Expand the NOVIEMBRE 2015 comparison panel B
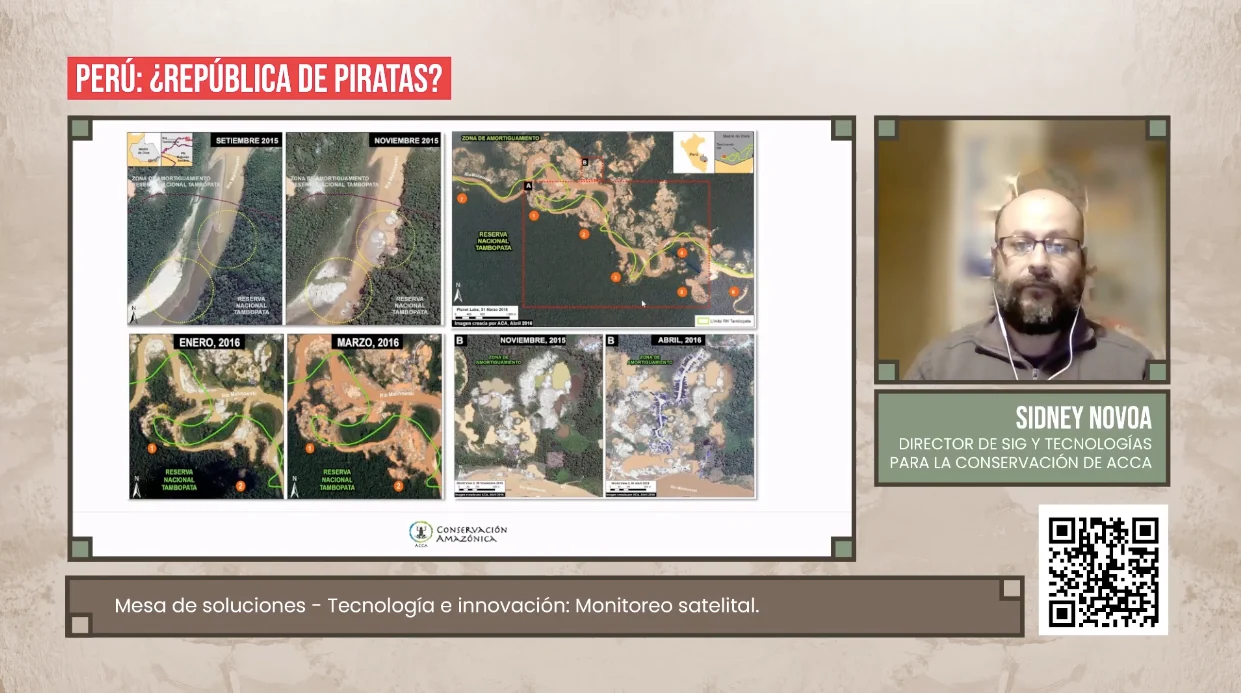This screenshot has width=1241, height=693. pyautogui.click(x=525, y=415)
